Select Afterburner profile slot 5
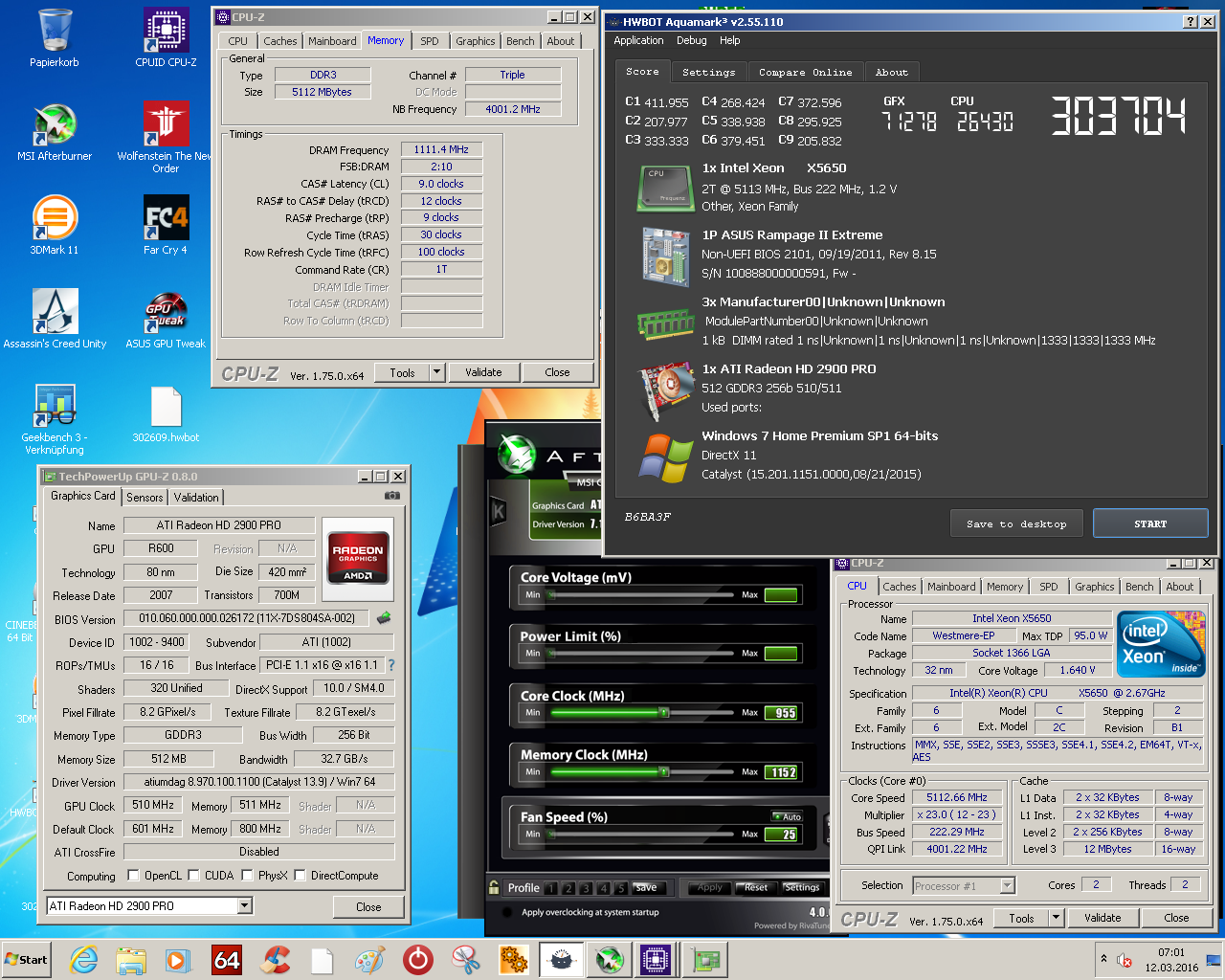1225x980 pixels. pos(621,888)
